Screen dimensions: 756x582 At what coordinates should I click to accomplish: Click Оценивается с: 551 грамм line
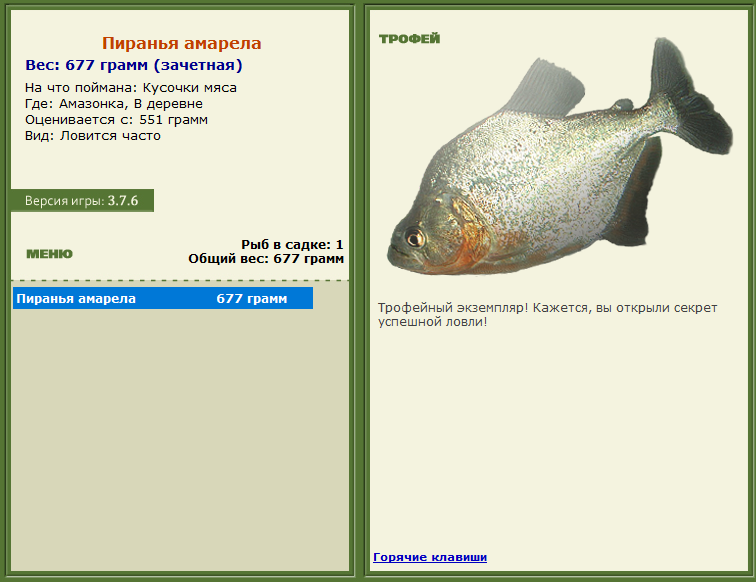pos(116,120)
